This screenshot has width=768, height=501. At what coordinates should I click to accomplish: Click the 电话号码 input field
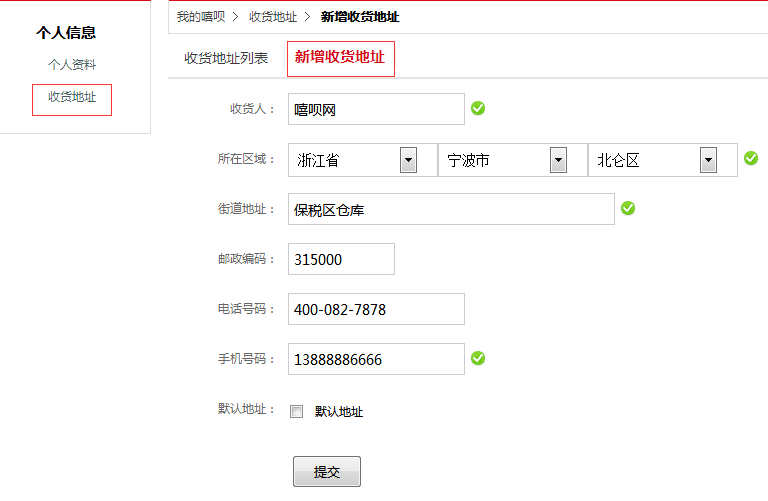click(376, 309)
